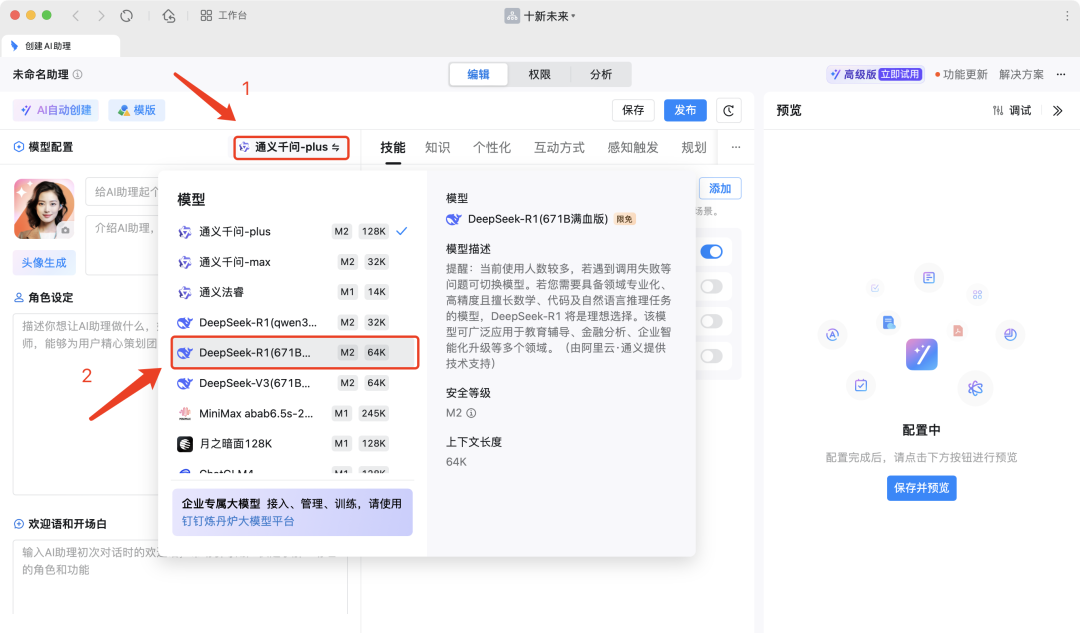Open 钉钉炼丹炉大模型平台 link
Image resolution: width=1080 pixels, height=633 pixels.
(238, 521)
